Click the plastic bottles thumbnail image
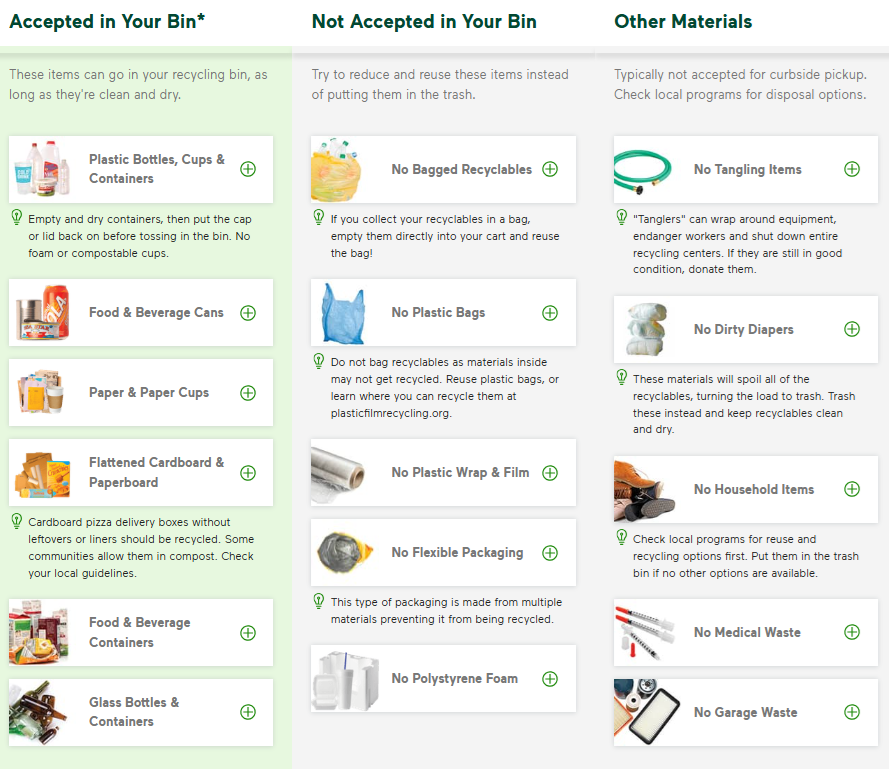 point(41,169)
